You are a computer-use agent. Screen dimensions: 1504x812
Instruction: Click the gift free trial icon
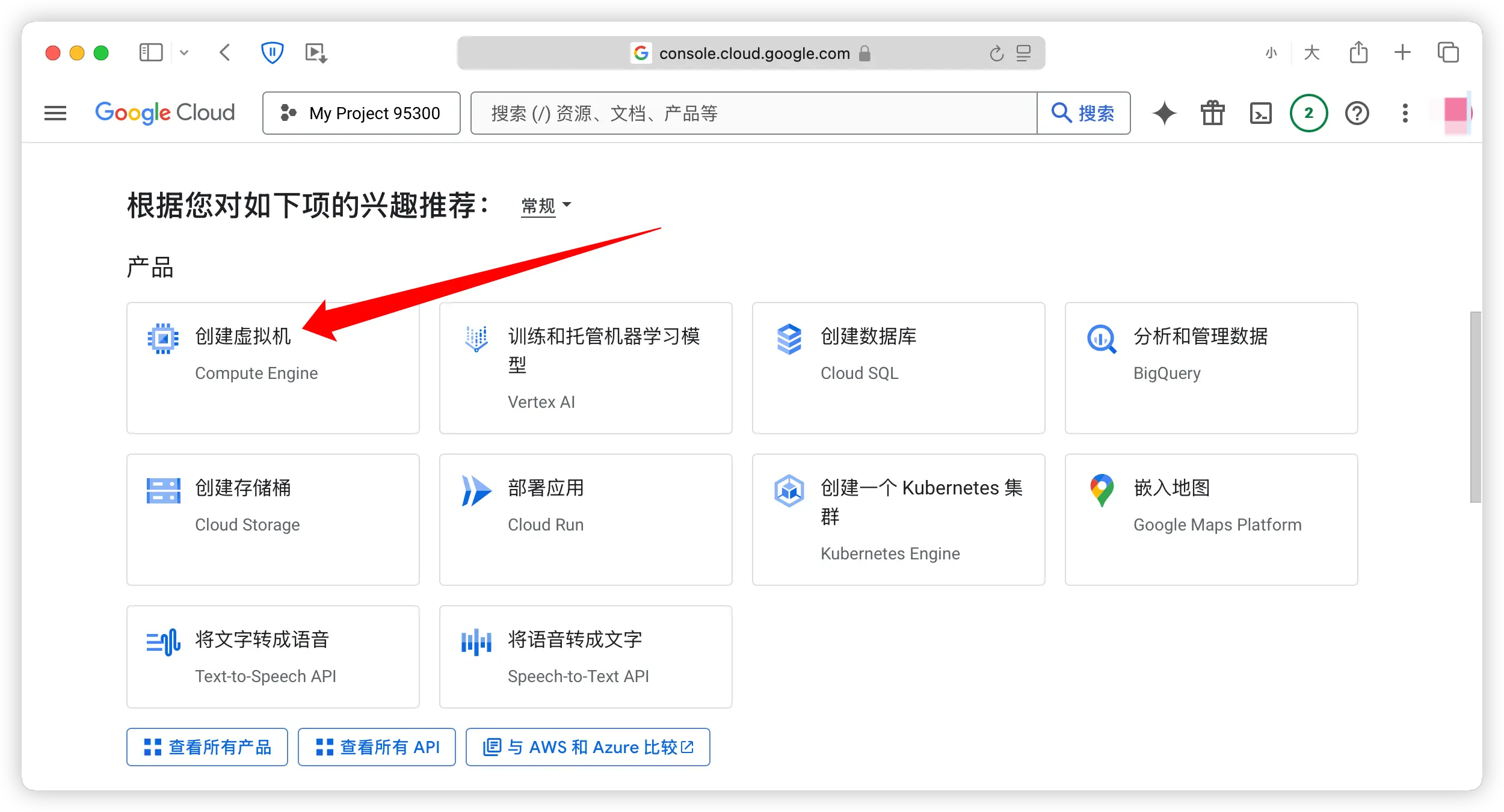tap(1213, 113)
